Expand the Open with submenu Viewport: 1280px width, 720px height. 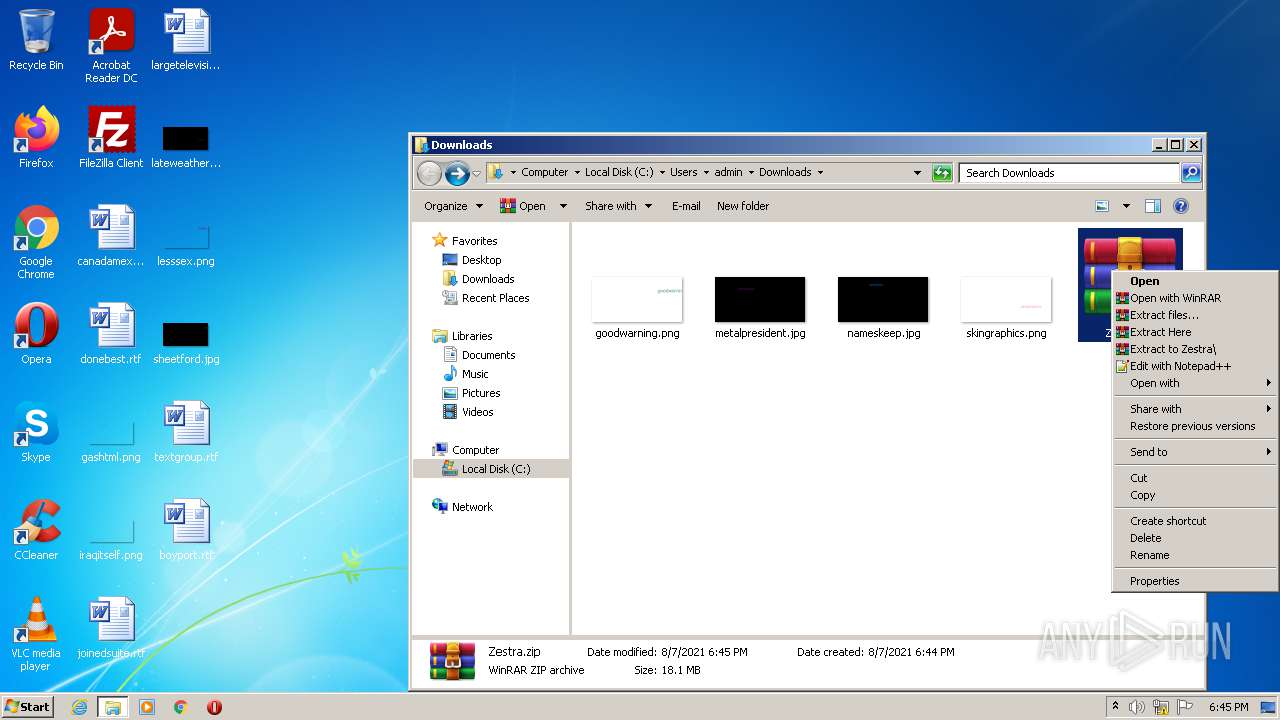click(1195, 383)
